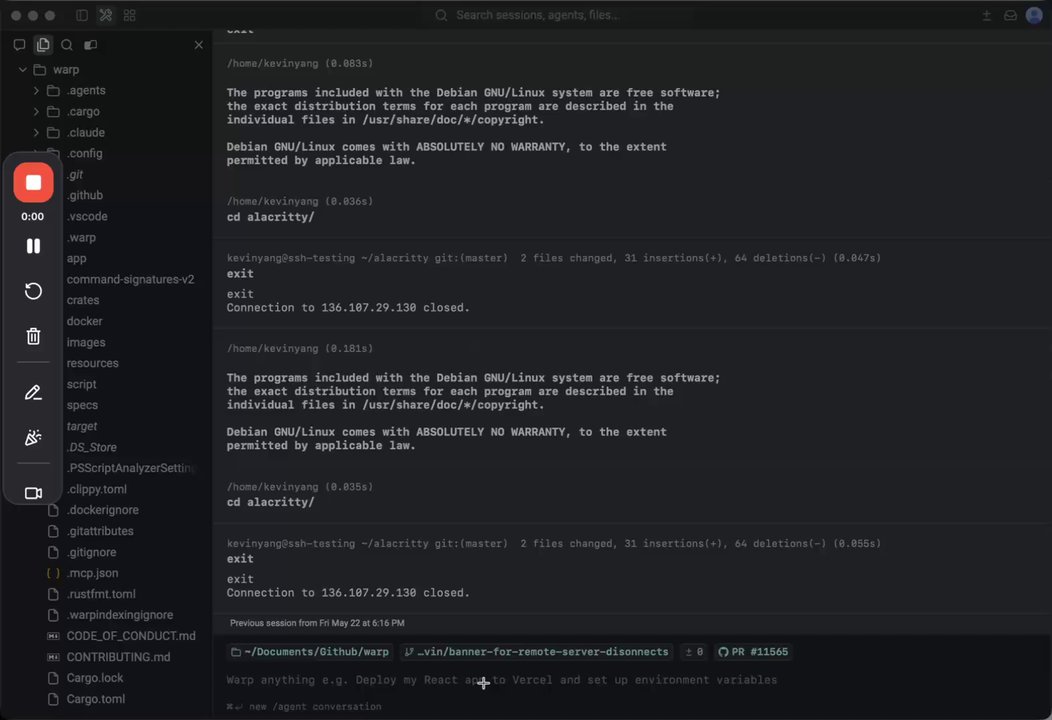Open Cargo.toml in file tree
The width and height of the screenshot is (1052, 720).
(95, 699)
